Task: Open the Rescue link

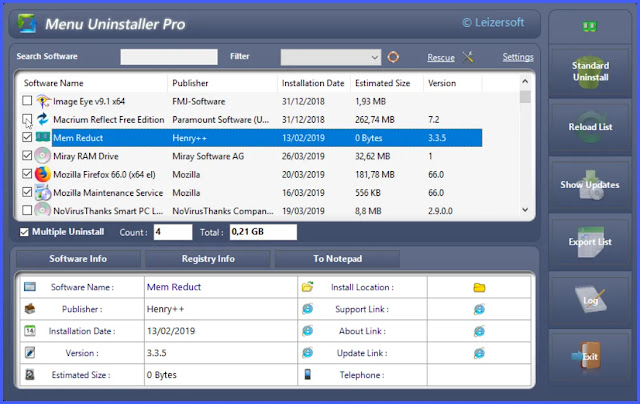Action: (x=441, y=58)
